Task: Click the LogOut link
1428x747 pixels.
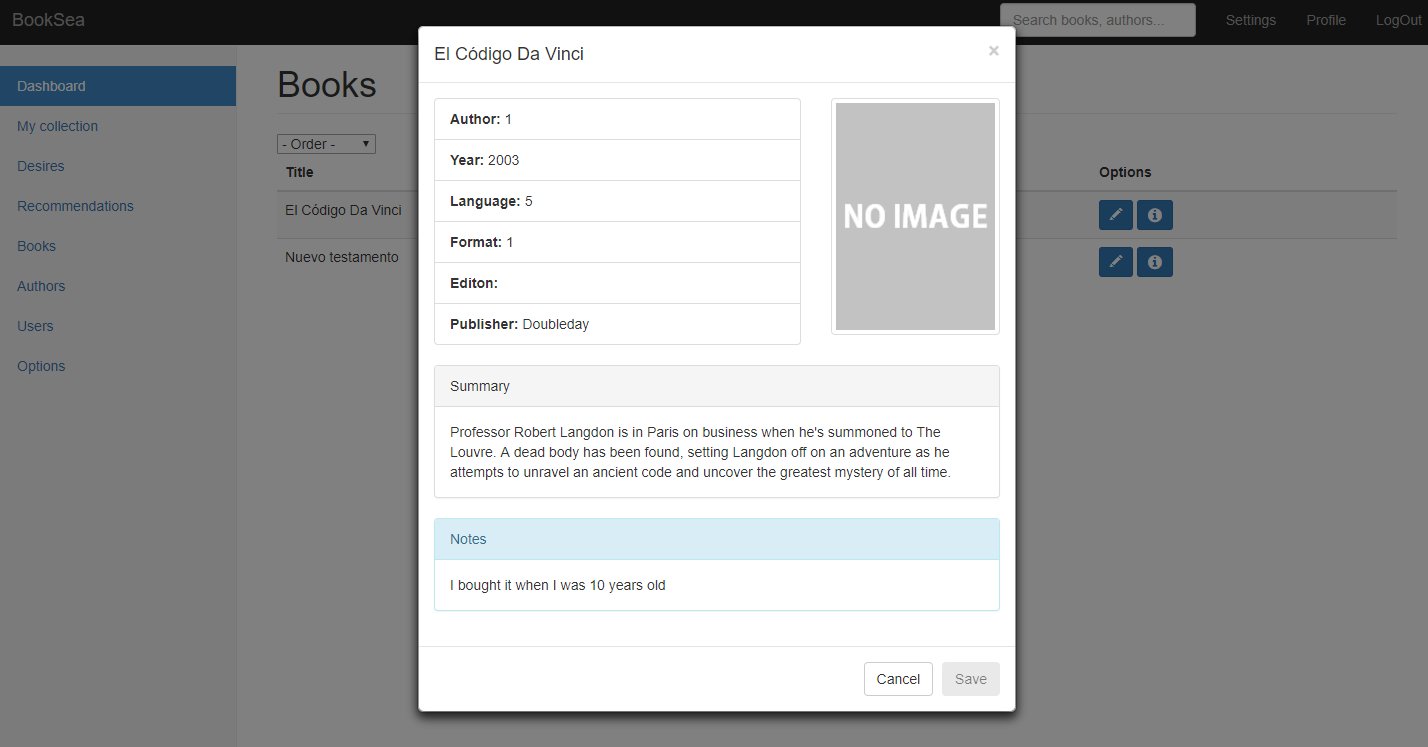Action: (x=1398, y=20)
